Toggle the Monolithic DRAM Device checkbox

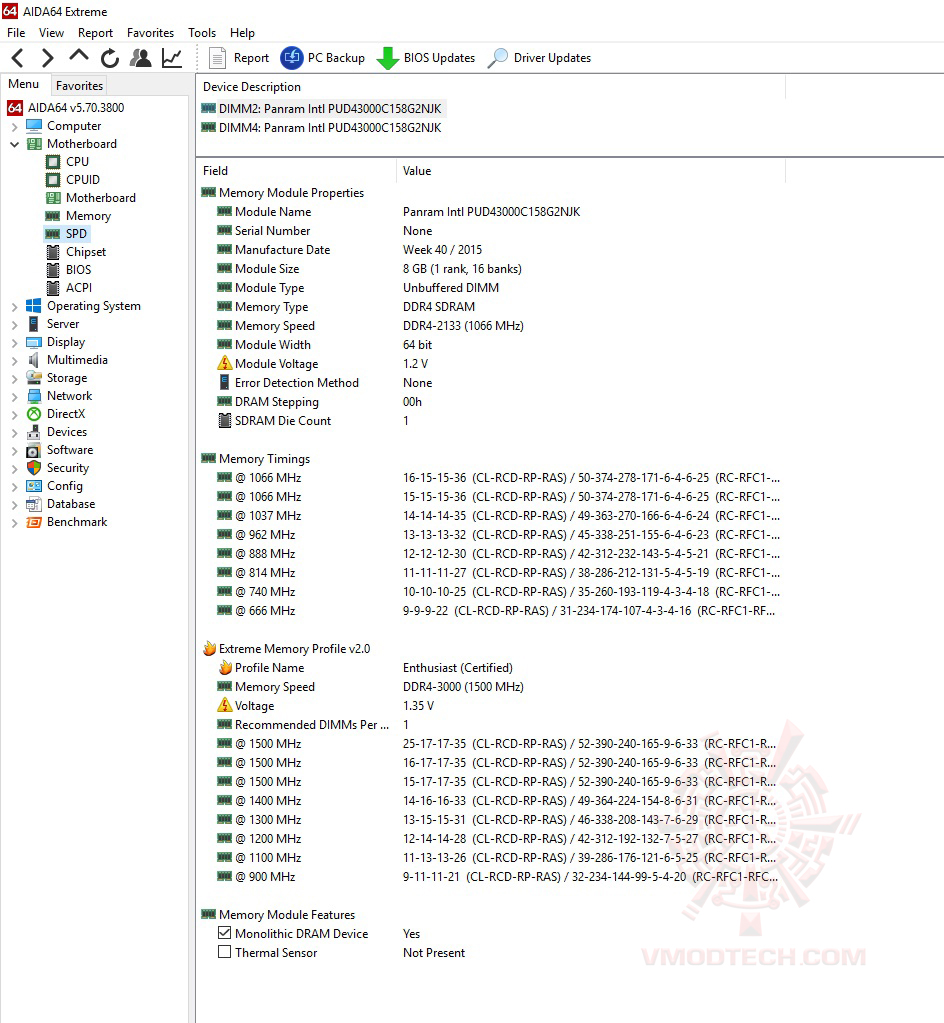click(224, 933)
